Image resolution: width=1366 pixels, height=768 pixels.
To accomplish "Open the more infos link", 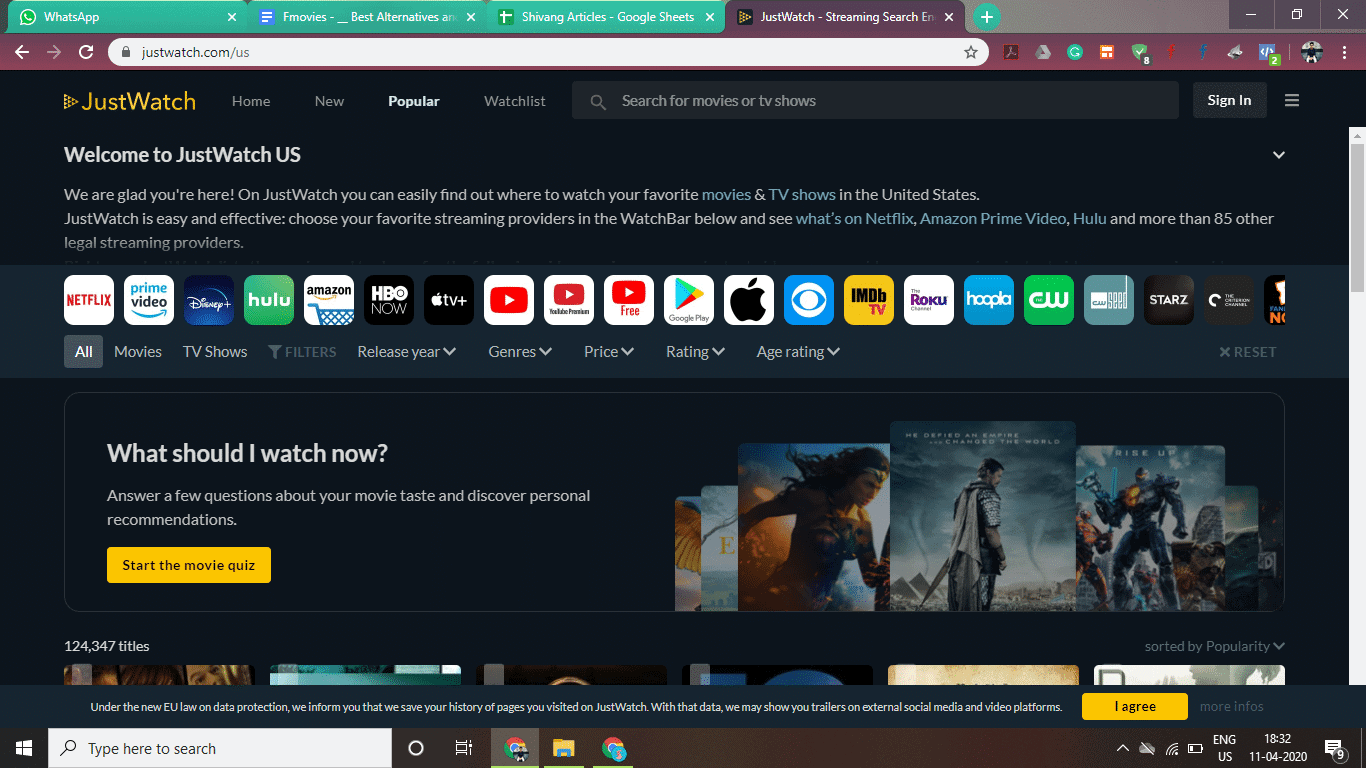I will coord(1232,707).
